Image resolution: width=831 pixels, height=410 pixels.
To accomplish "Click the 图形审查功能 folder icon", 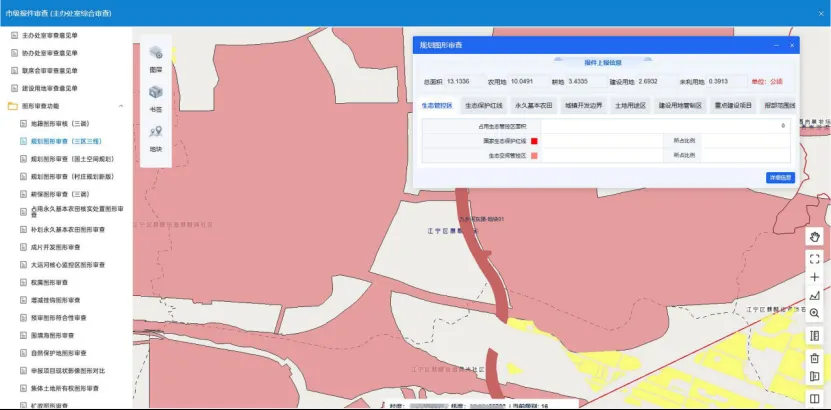I will (13, 106).
